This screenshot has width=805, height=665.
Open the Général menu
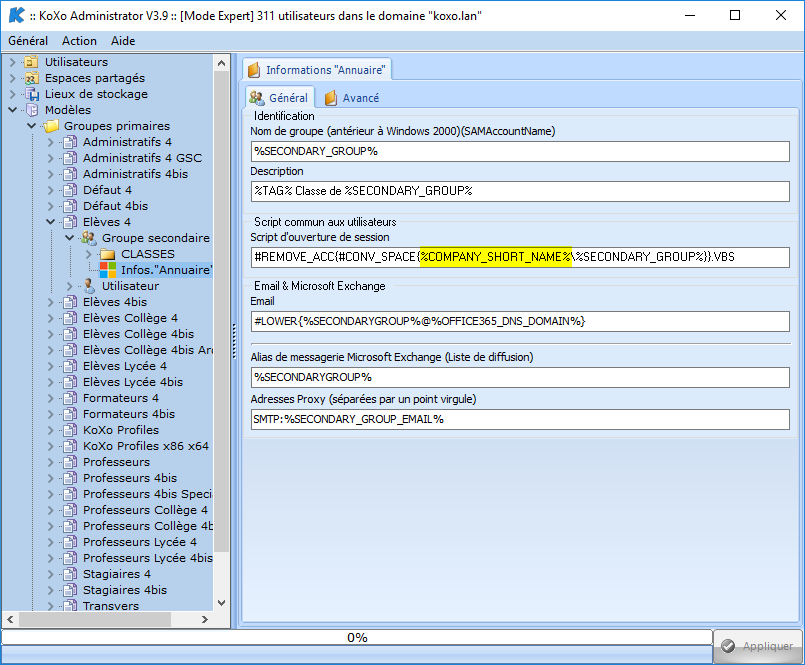point(28,41)
